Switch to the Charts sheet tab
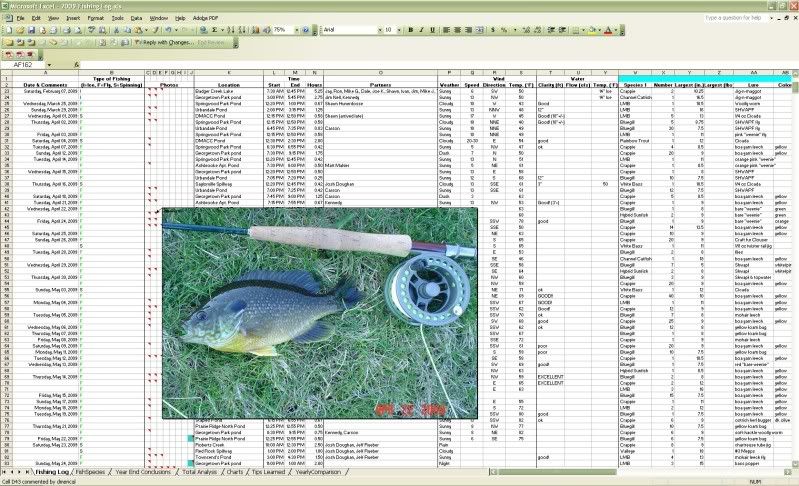799x486 pixels. click(x=234, y=472)
